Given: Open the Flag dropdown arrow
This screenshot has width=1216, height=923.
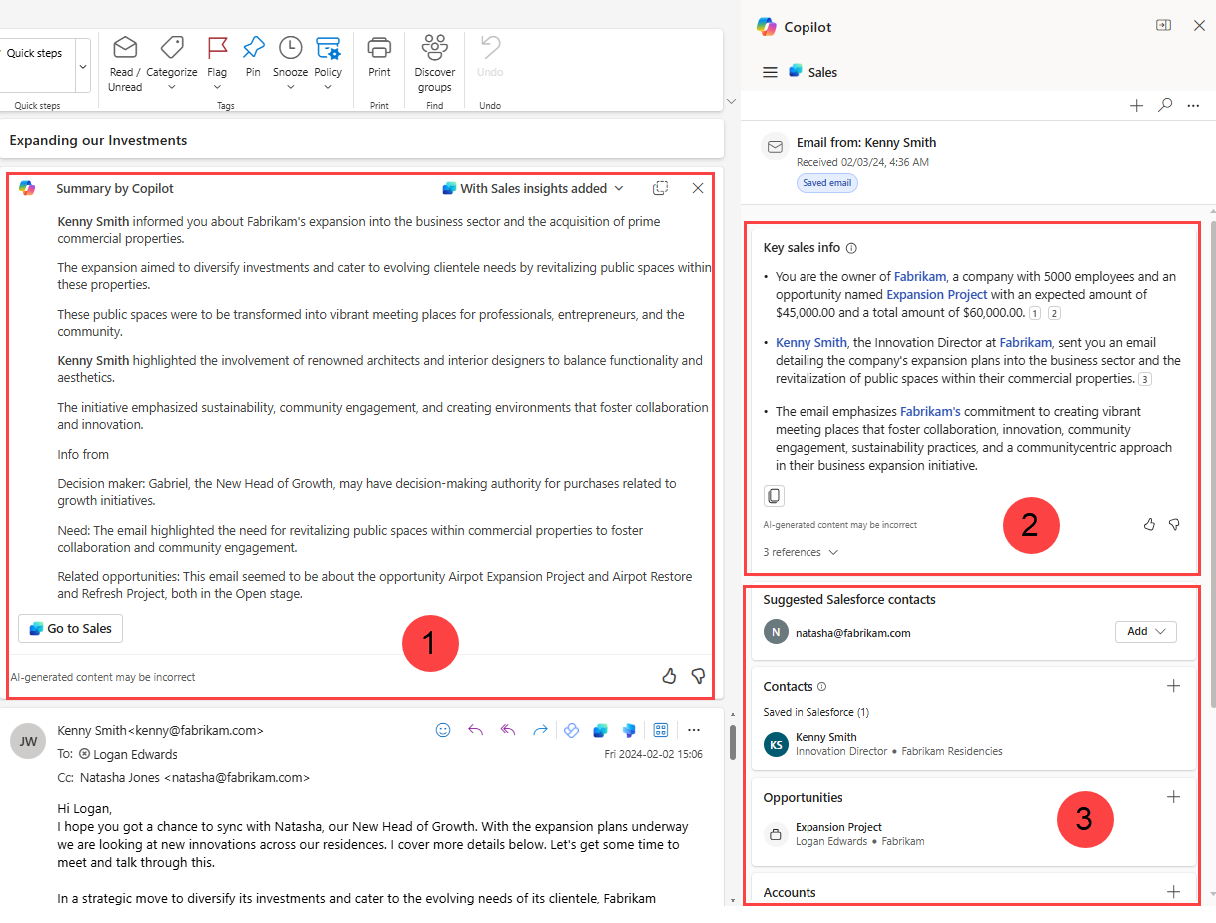Looking at the screenshot, I should coord(217,87).
